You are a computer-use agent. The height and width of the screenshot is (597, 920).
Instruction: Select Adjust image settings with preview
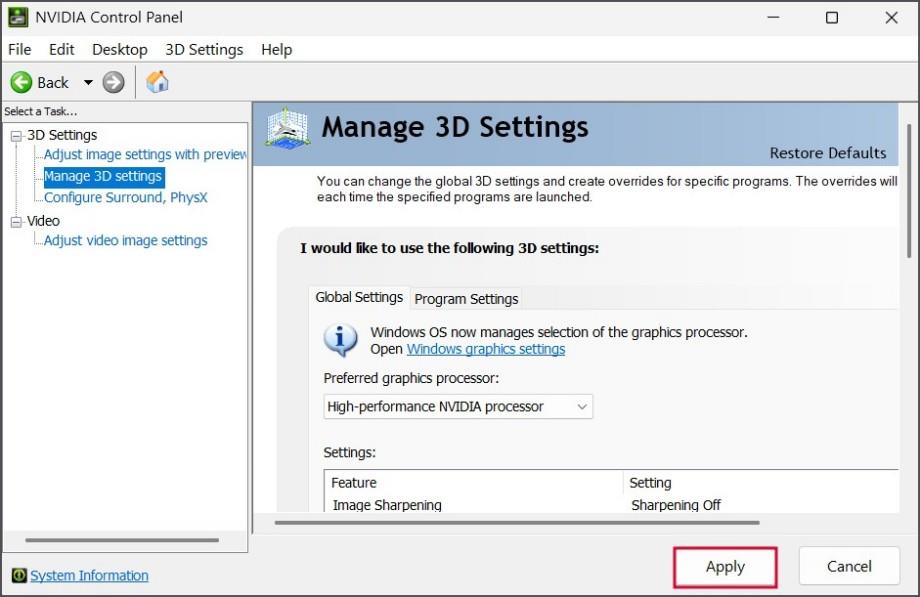(x=145, y=154)
